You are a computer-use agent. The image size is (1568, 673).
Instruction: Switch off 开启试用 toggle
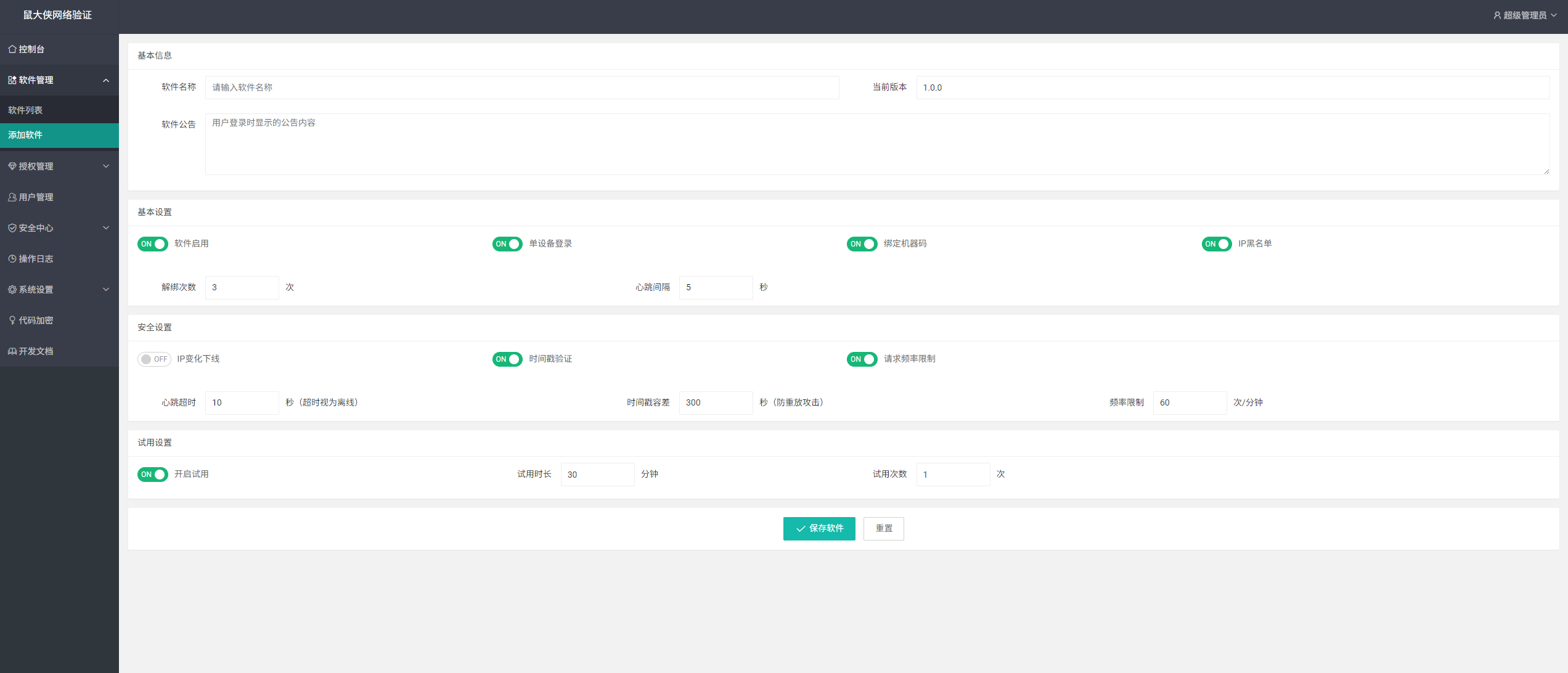(x=152, y=475)
